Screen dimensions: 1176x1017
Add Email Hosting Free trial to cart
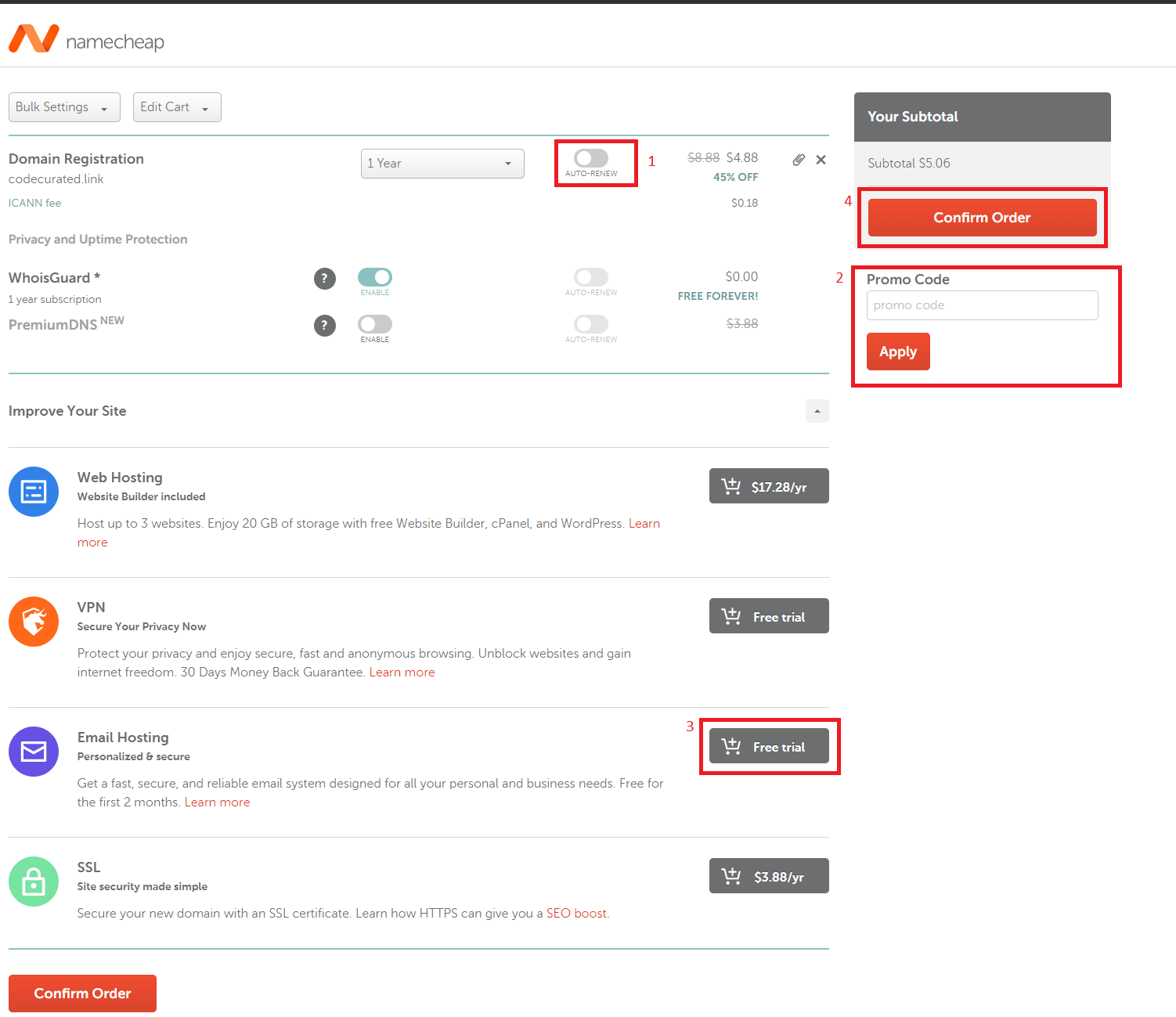tap(769, 746)
